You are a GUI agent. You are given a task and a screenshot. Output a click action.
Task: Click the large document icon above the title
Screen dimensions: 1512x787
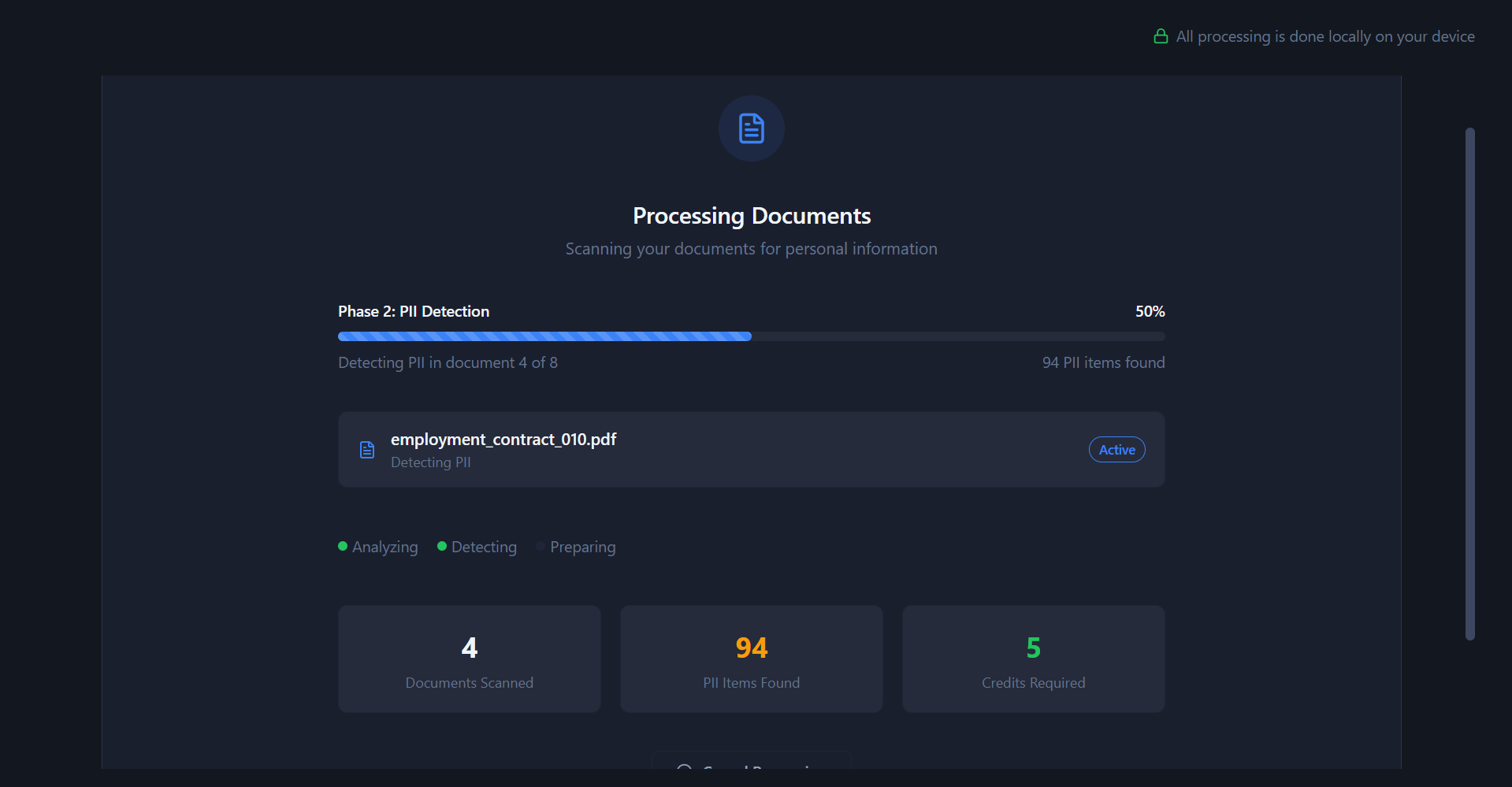pyautogui.click(x=751, y=128)
